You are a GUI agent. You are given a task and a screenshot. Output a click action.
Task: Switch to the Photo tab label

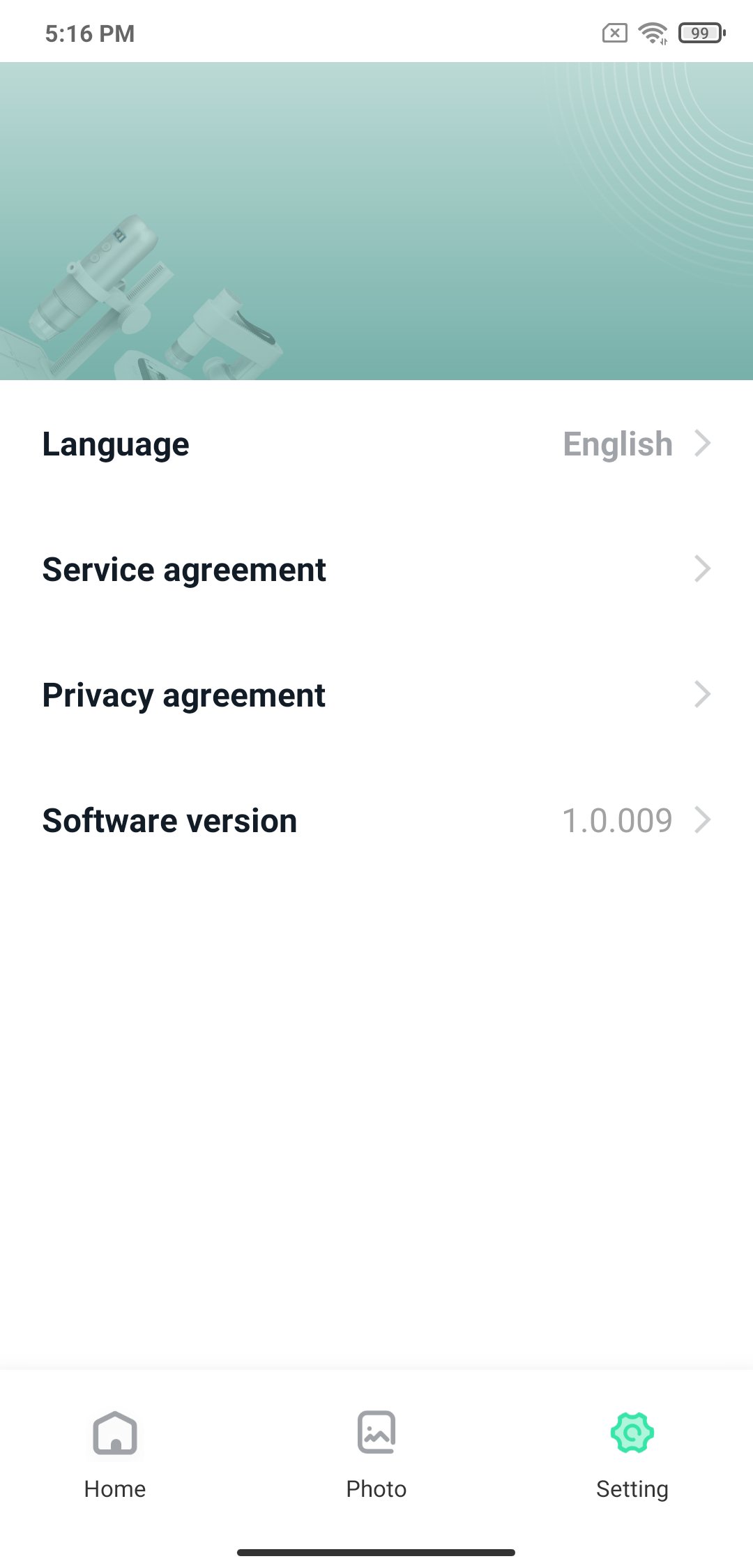pos(376,1489)
